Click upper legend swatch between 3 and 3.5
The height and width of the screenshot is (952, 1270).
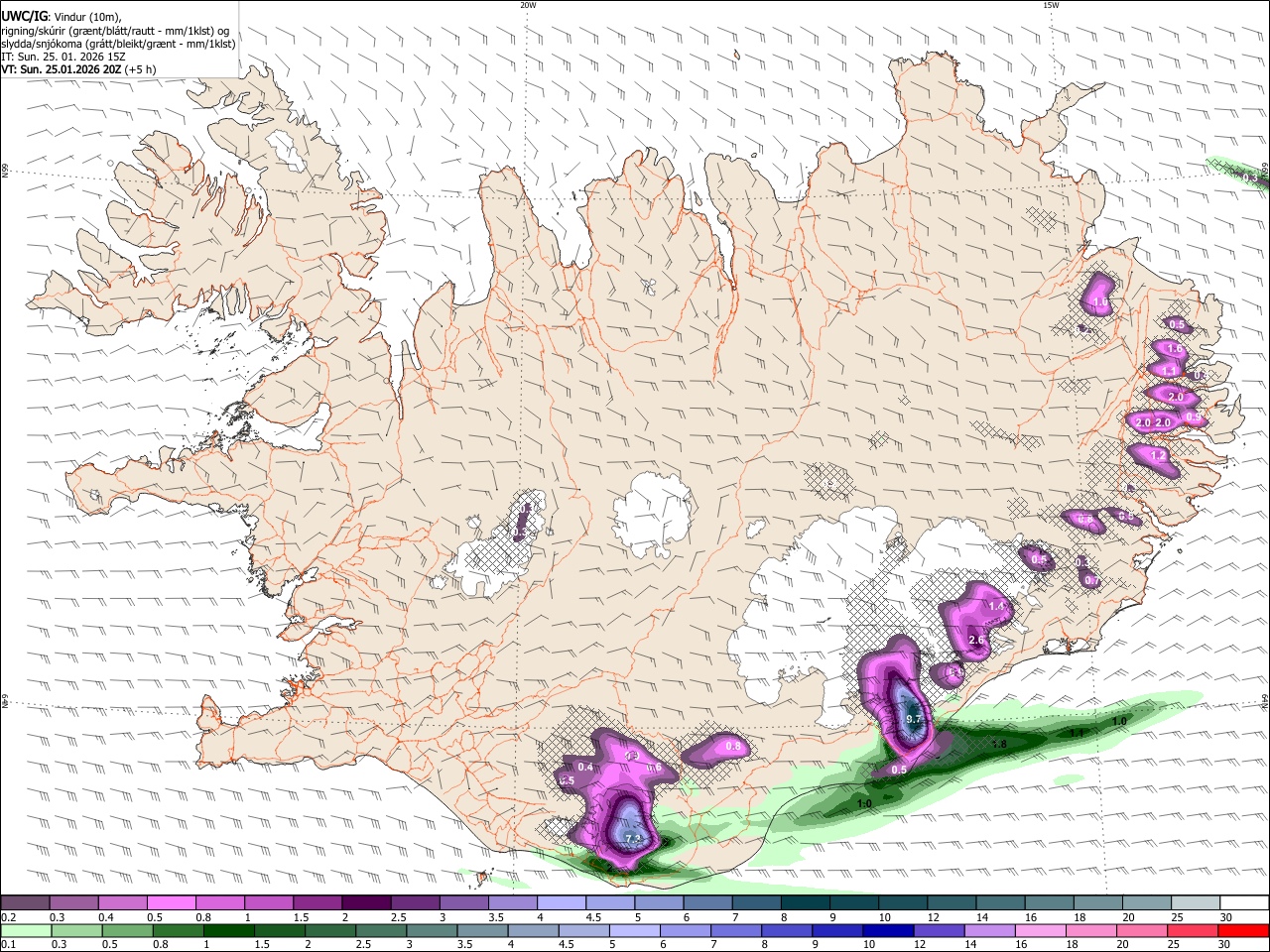click(464, 903)
